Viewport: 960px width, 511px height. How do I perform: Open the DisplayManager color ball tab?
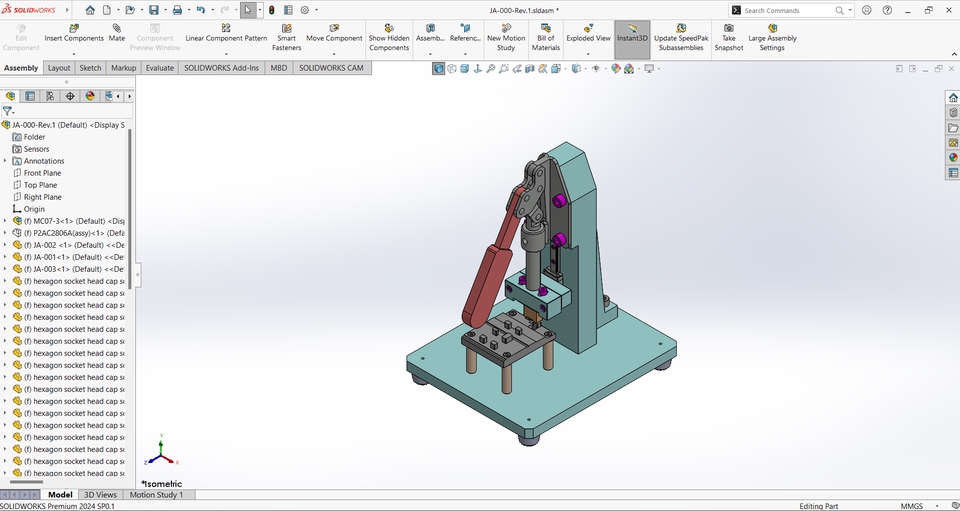(90, 96)
